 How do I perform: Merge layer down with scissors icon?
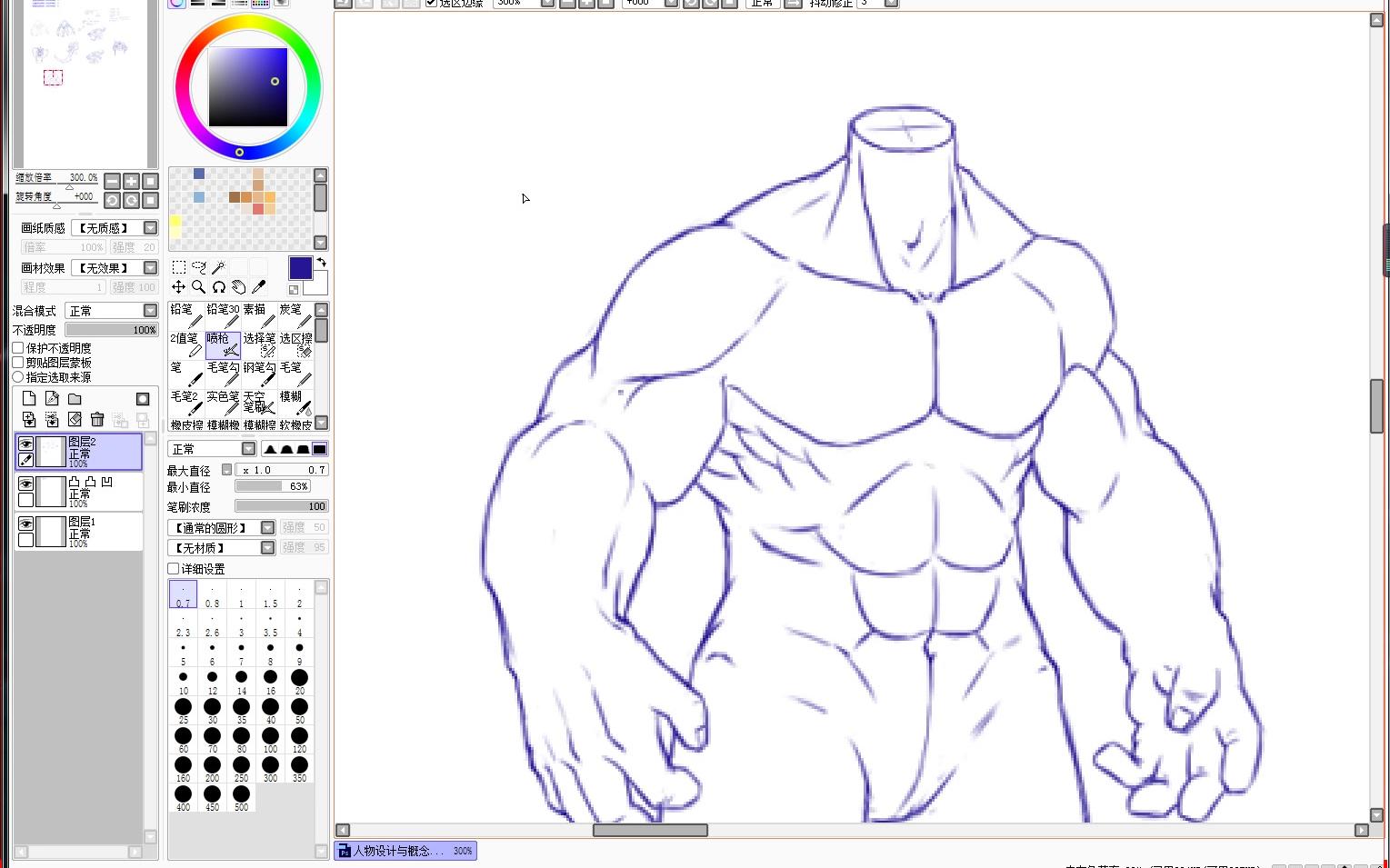pos(52,419)
